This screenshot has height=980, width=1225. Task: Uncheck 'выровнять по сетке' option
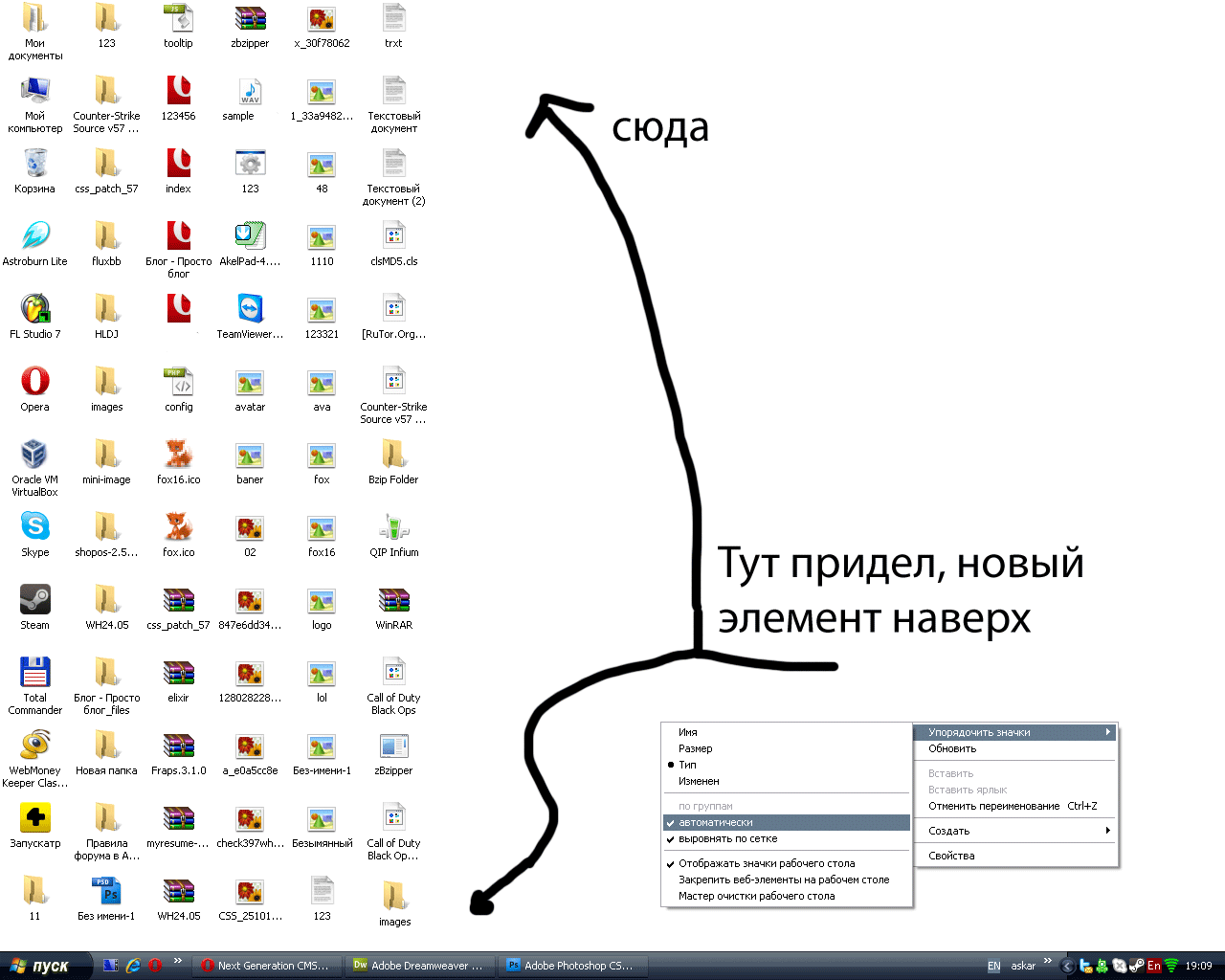click(x=727, y=838)
